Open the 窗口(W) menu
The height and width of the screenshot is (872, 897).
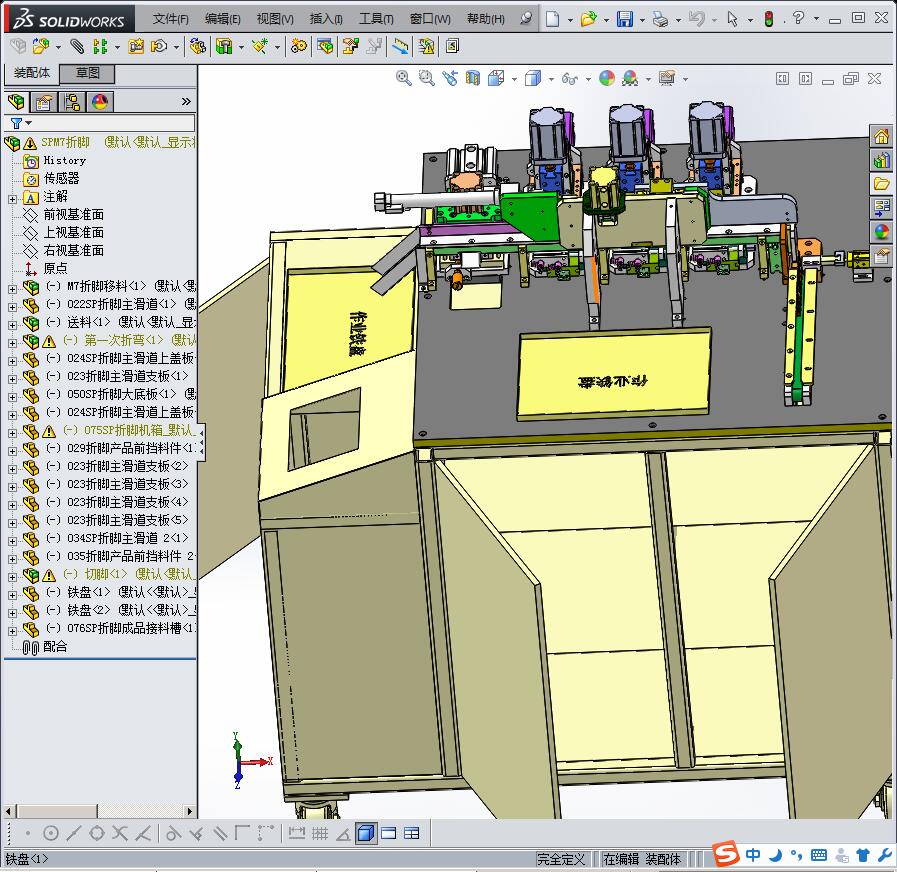(430, 19)
